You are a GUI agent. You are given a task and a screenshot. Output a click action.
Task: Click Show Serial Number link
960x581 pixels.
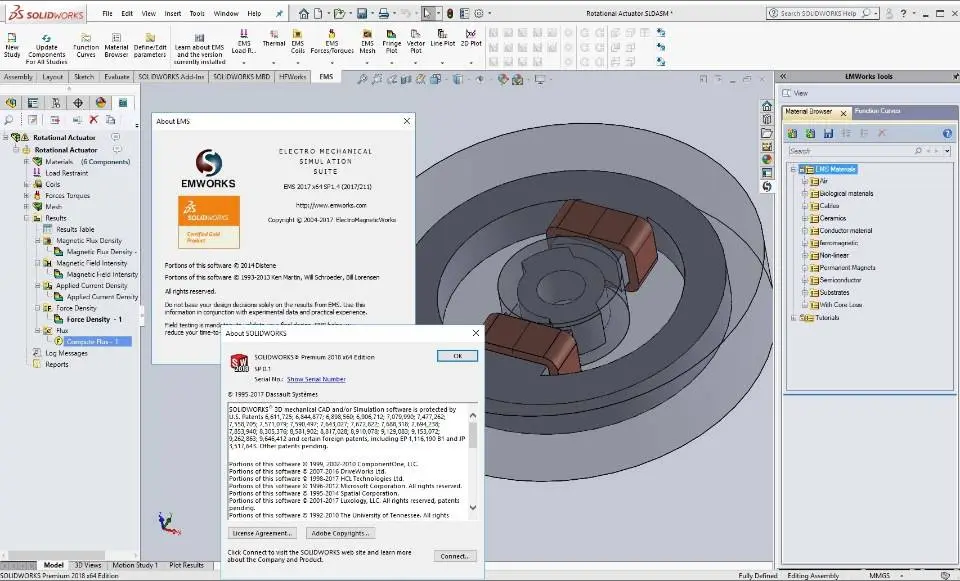(x=317, y=380)
